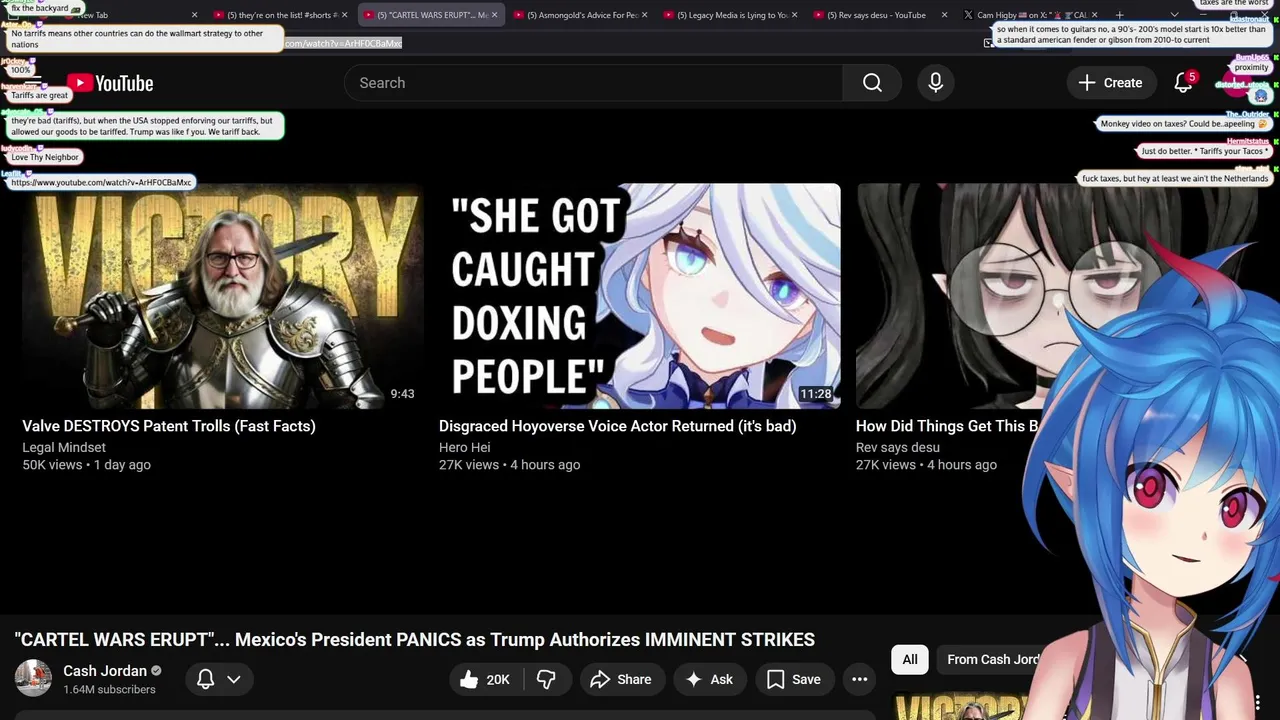Open more actions three-dot menu
The image size is (1280, 720).
pos(859,679)
